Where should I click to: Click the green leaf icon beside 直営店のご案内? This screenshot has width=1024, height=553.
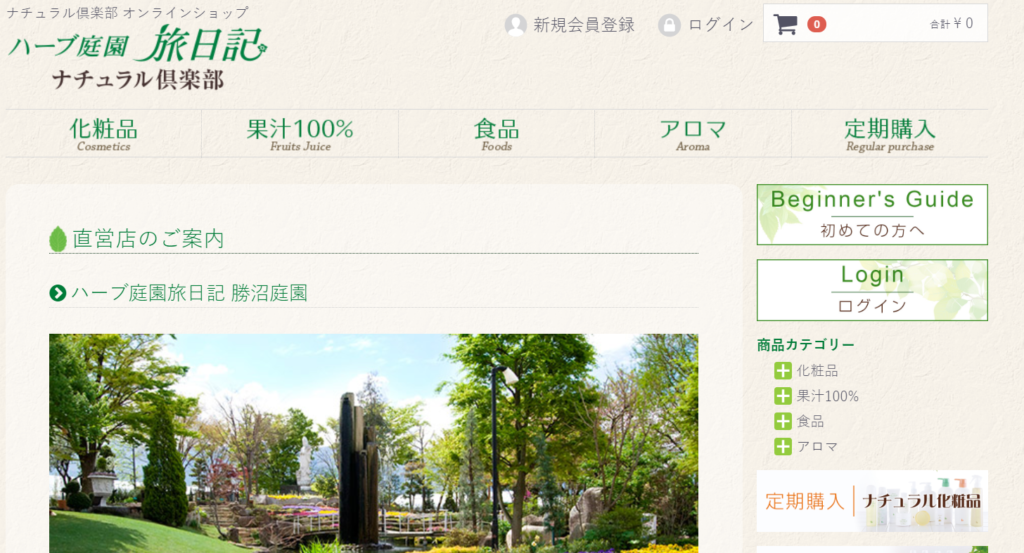58,239
